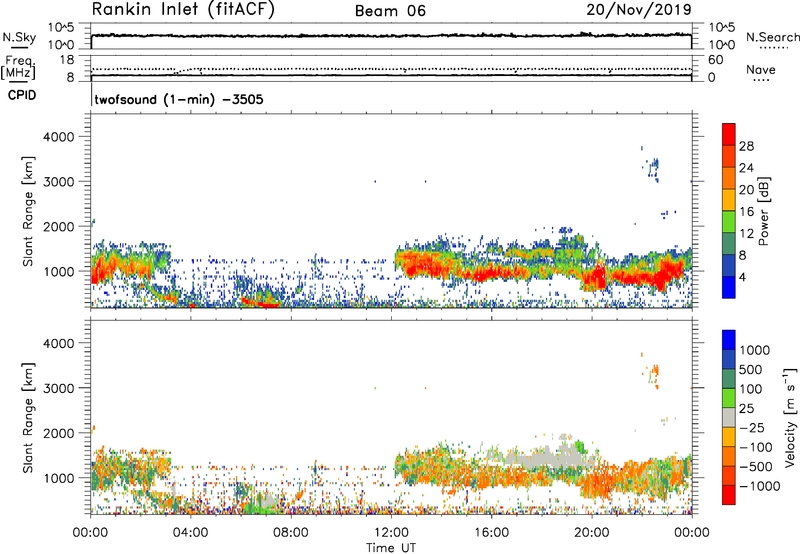Image resolution: width=800 pixels, height=554 pixels.
Task: Click the velocity panel 'Slant Range [km]' label
Action: pos(28,418)
